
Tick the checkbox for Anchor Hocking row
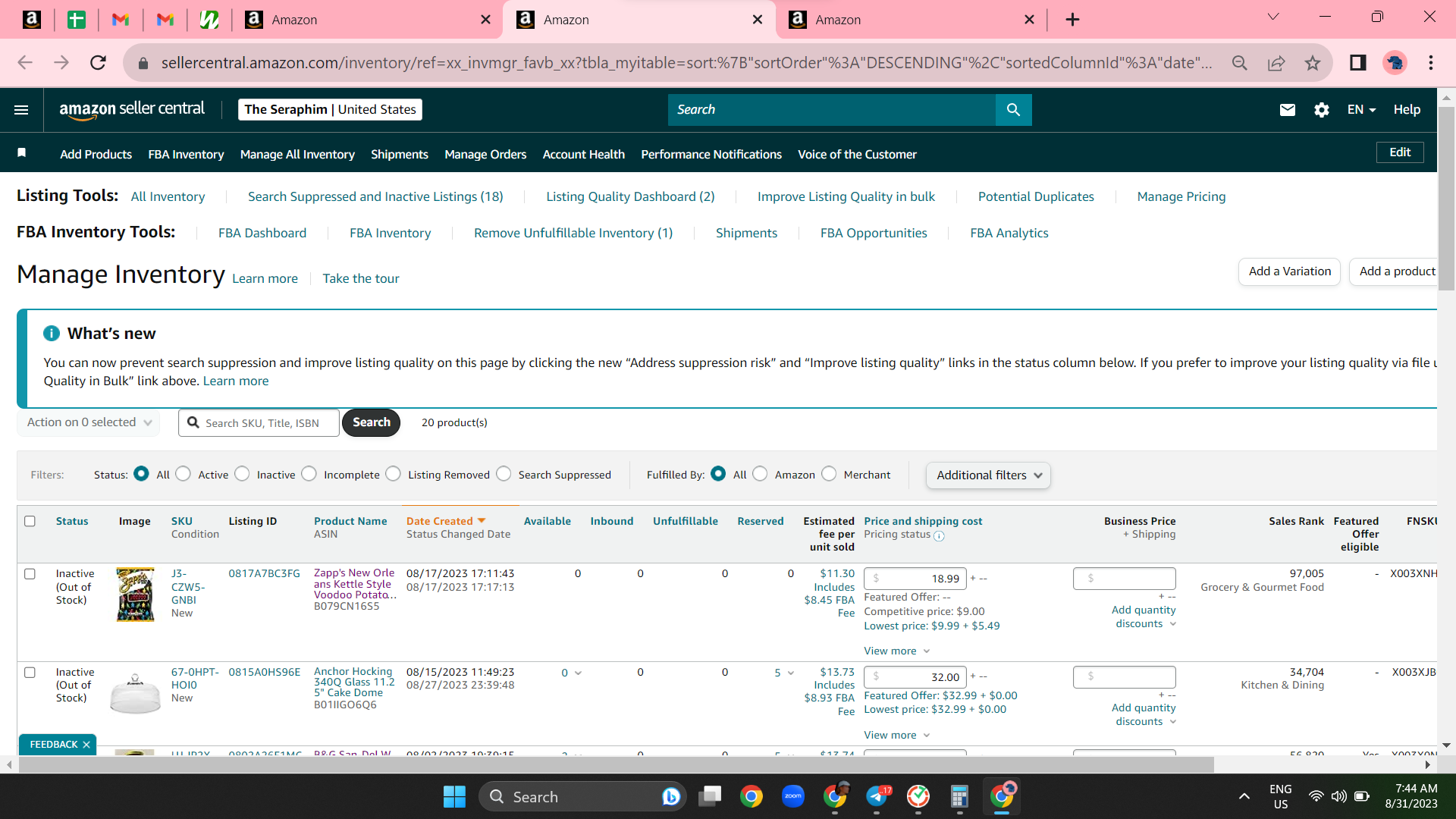click(30, 673)
